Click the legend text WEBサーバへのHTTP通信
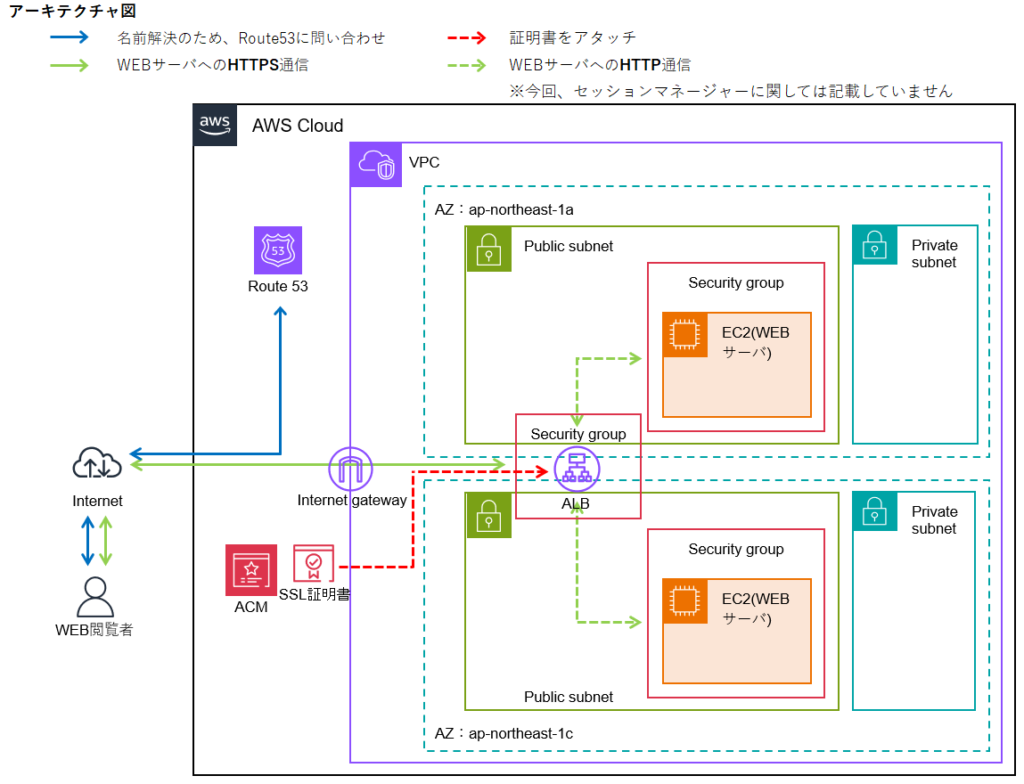Screen dimensions: 1024x784 [x=600, y=65]
